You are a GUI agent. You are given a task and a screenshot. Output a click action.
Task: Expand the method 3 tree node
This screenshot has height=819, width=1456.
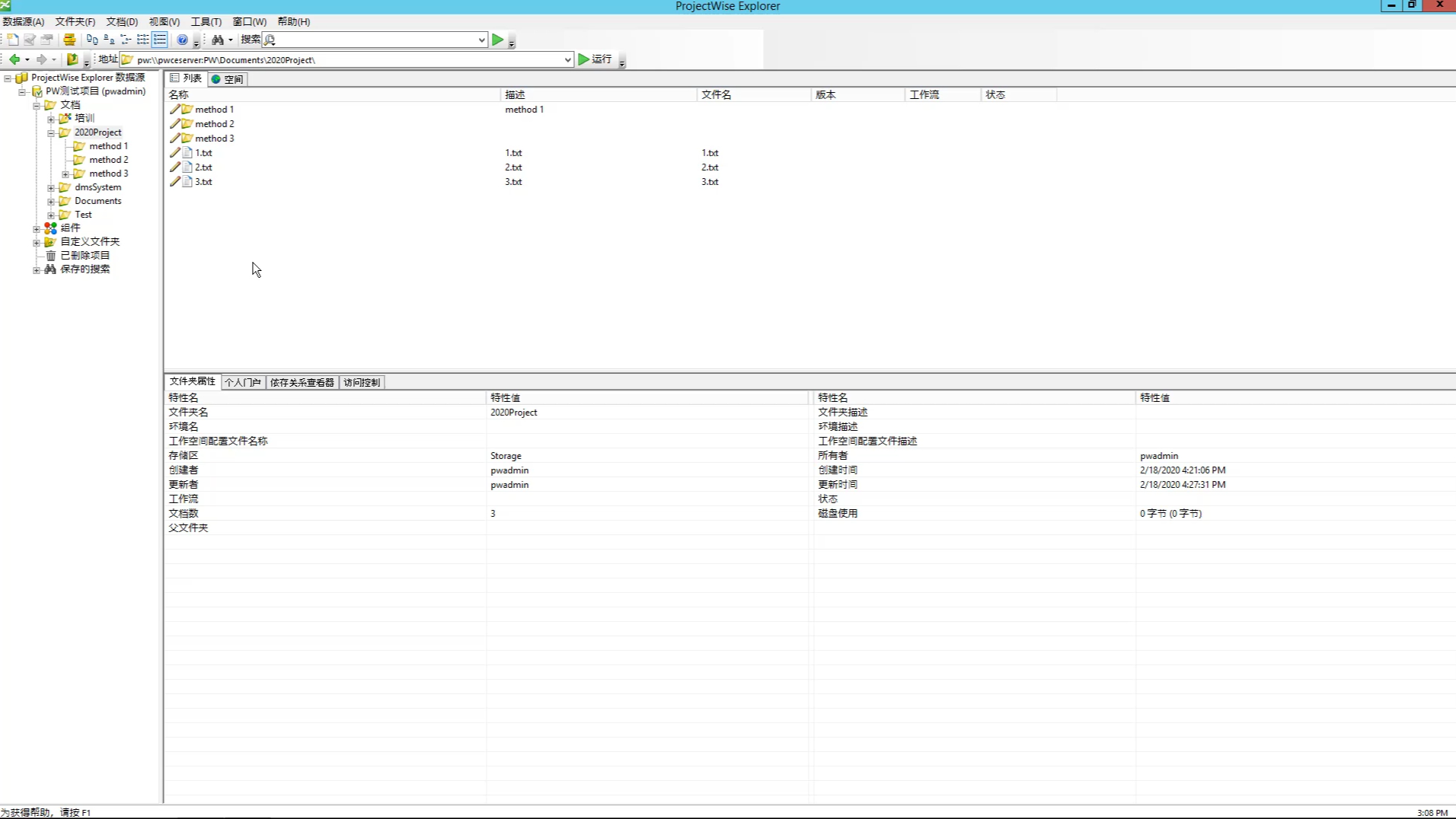pyautogui.click(x=65, y=174)
